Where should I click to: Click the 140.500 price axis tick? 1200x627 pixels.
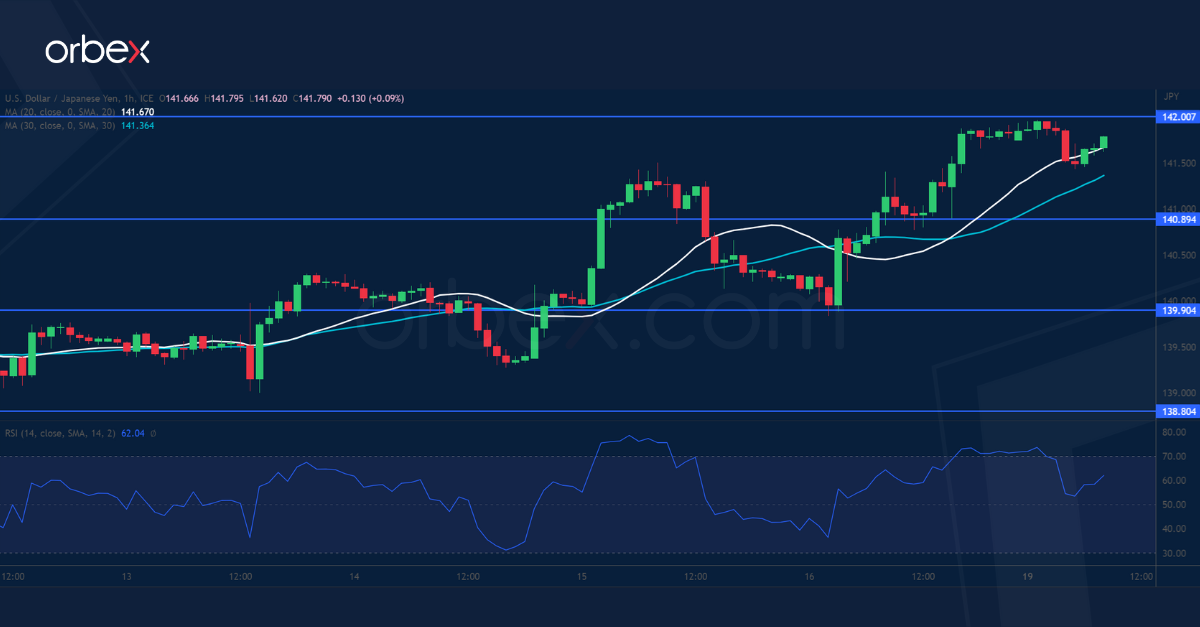(1178, 255)
